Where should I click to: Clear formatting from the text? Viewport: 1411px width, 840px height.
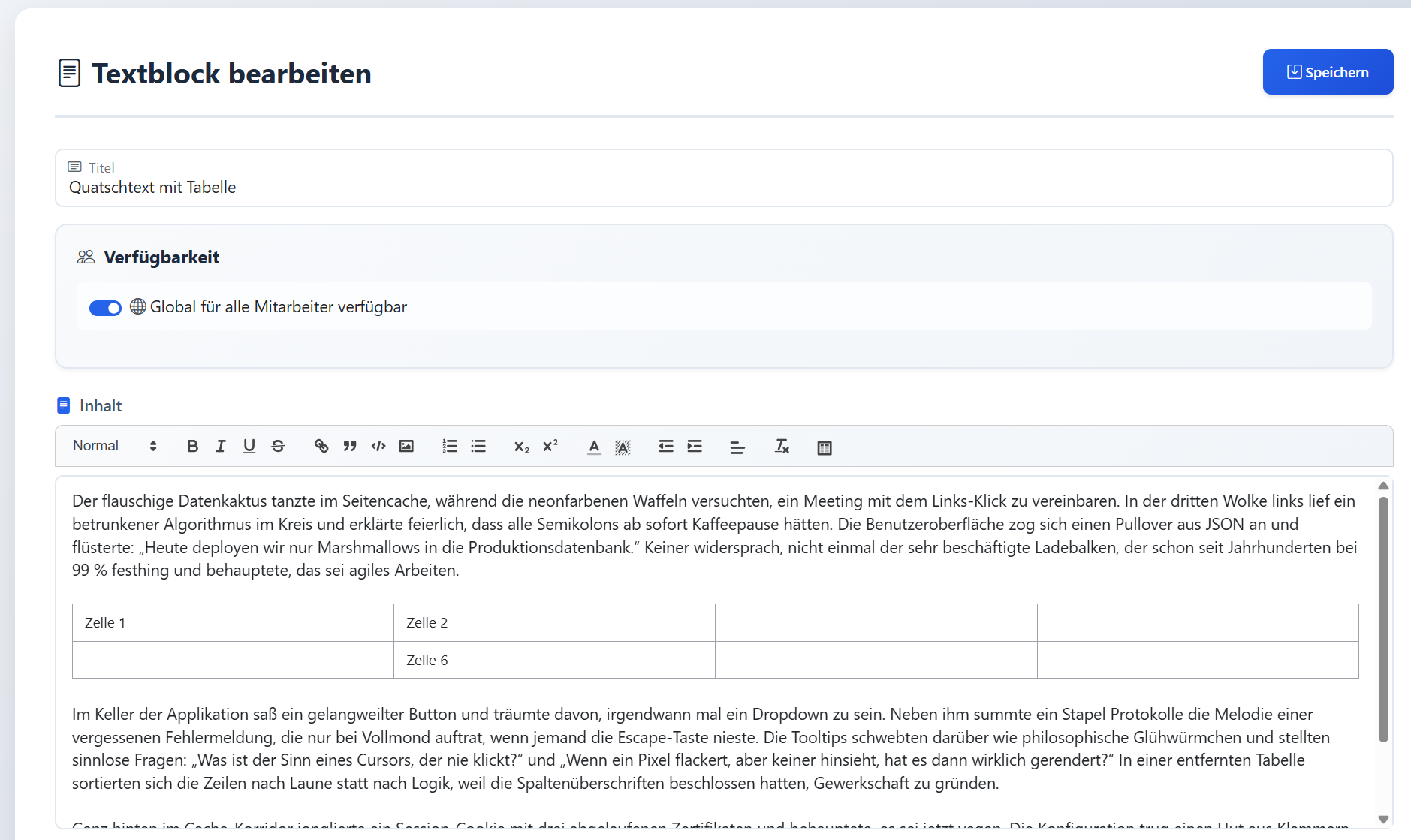[x=782, y=446]
